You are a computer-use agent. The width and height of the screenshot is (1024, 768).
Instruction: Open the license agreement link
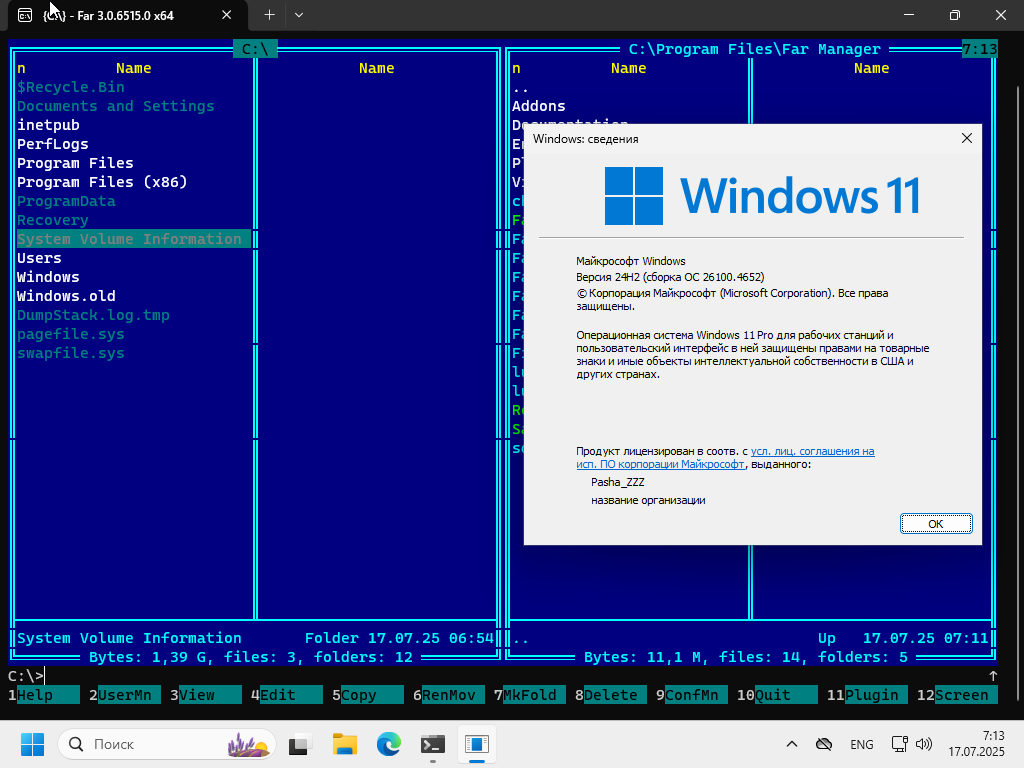pos(812,452)
